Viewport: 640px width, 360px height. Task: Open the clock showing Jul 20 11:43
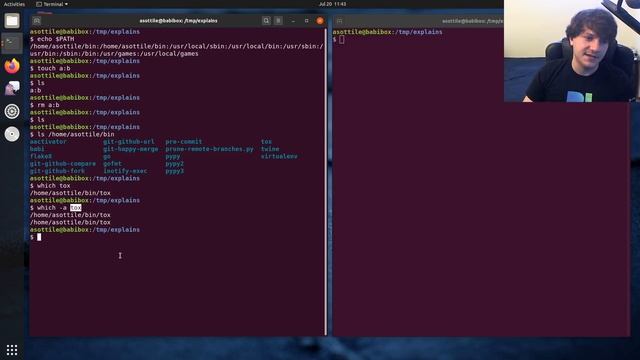[332, 4]
